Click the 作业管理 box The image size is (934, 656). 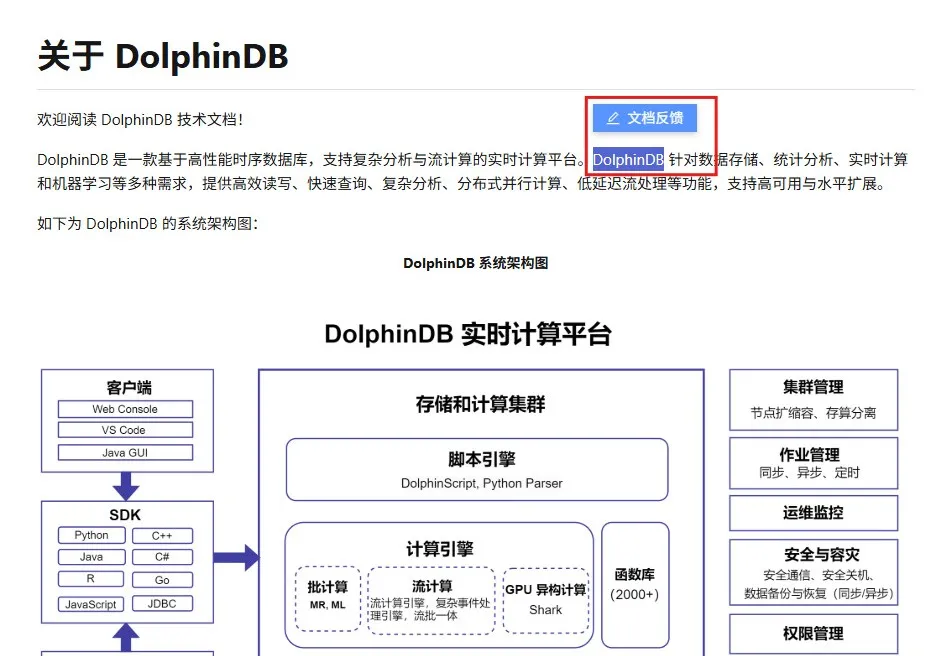(x=814, y=464)
